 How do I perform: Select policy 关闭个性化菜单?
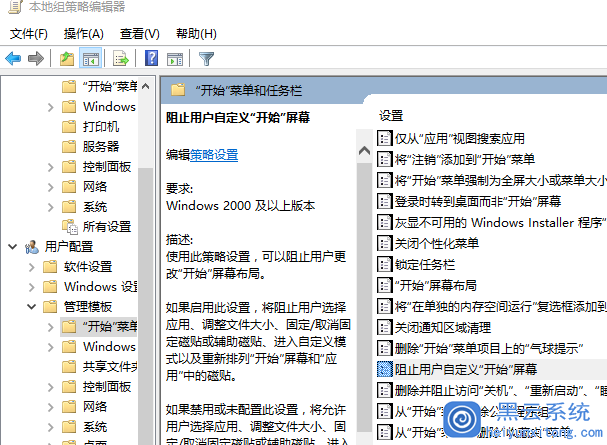pos(437,243)
